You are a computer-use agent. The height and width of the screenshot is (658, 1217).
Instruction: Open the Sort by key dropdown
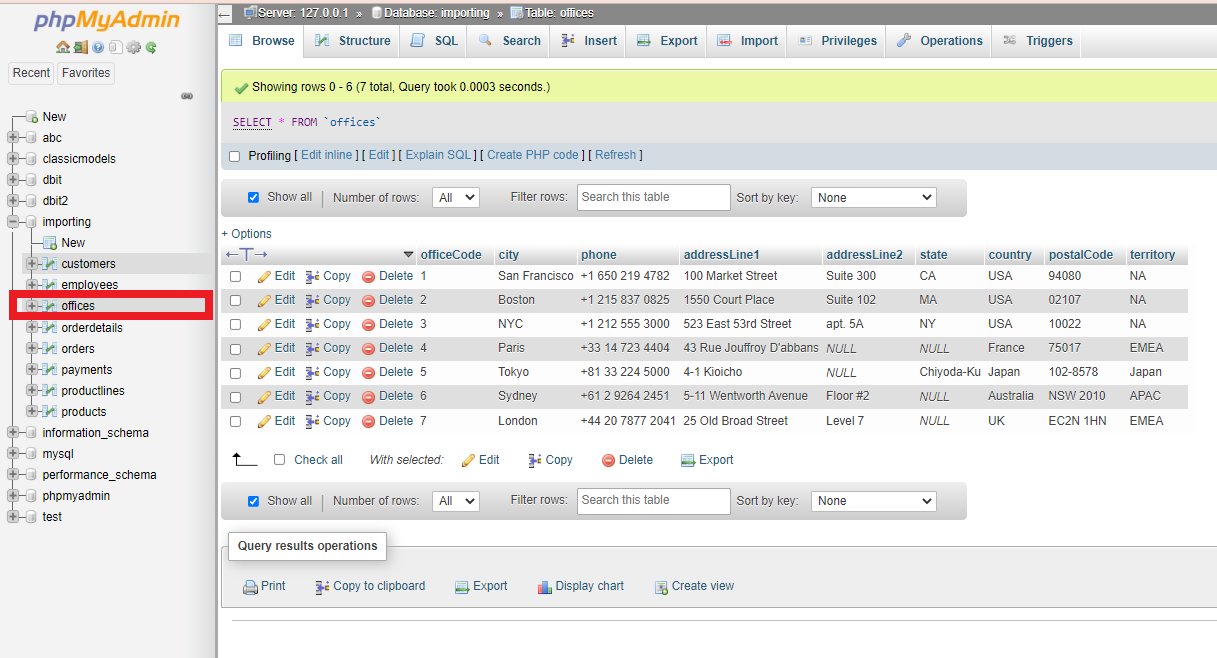[873, 197]
